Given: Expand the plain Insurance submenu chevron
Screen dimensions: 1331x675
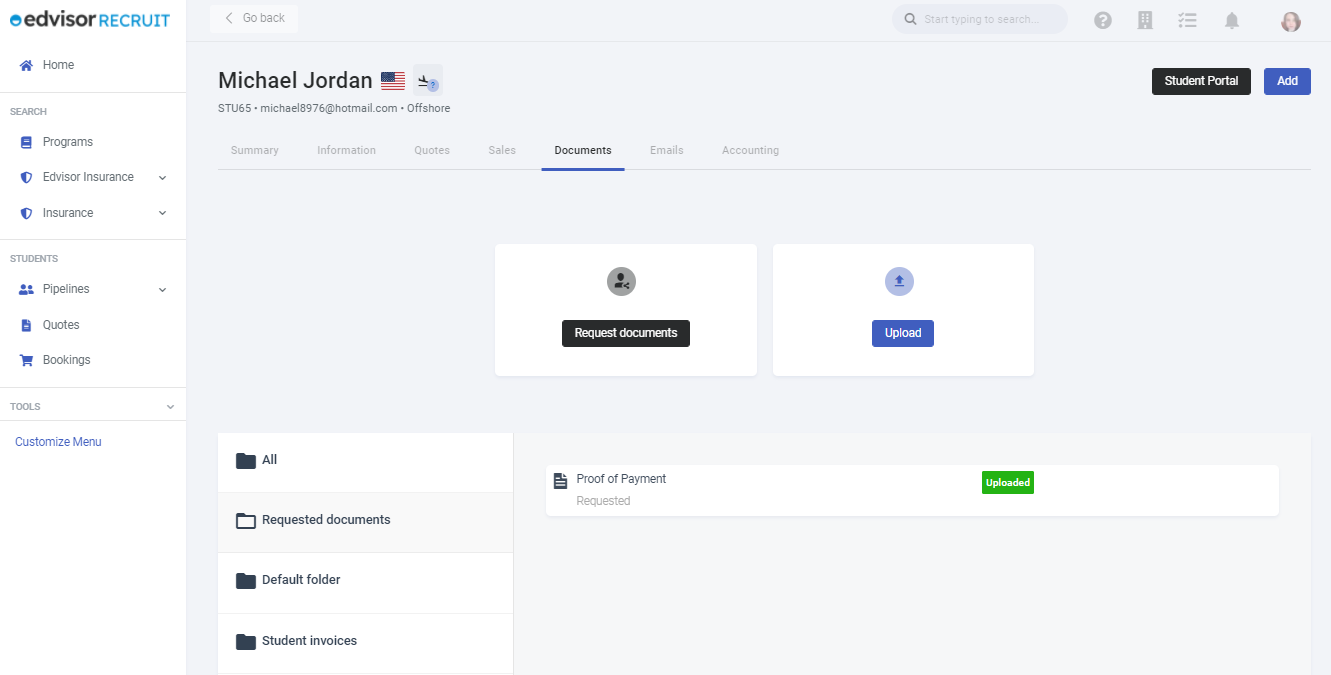Looking at the screenshot, I should pos(163,213).
